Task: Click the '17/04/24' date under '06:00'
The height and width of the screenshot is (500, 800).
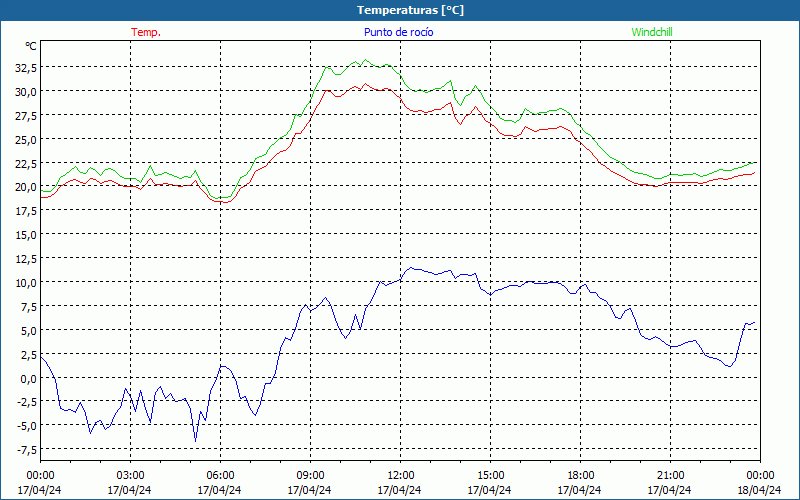Action: point(219,490)
